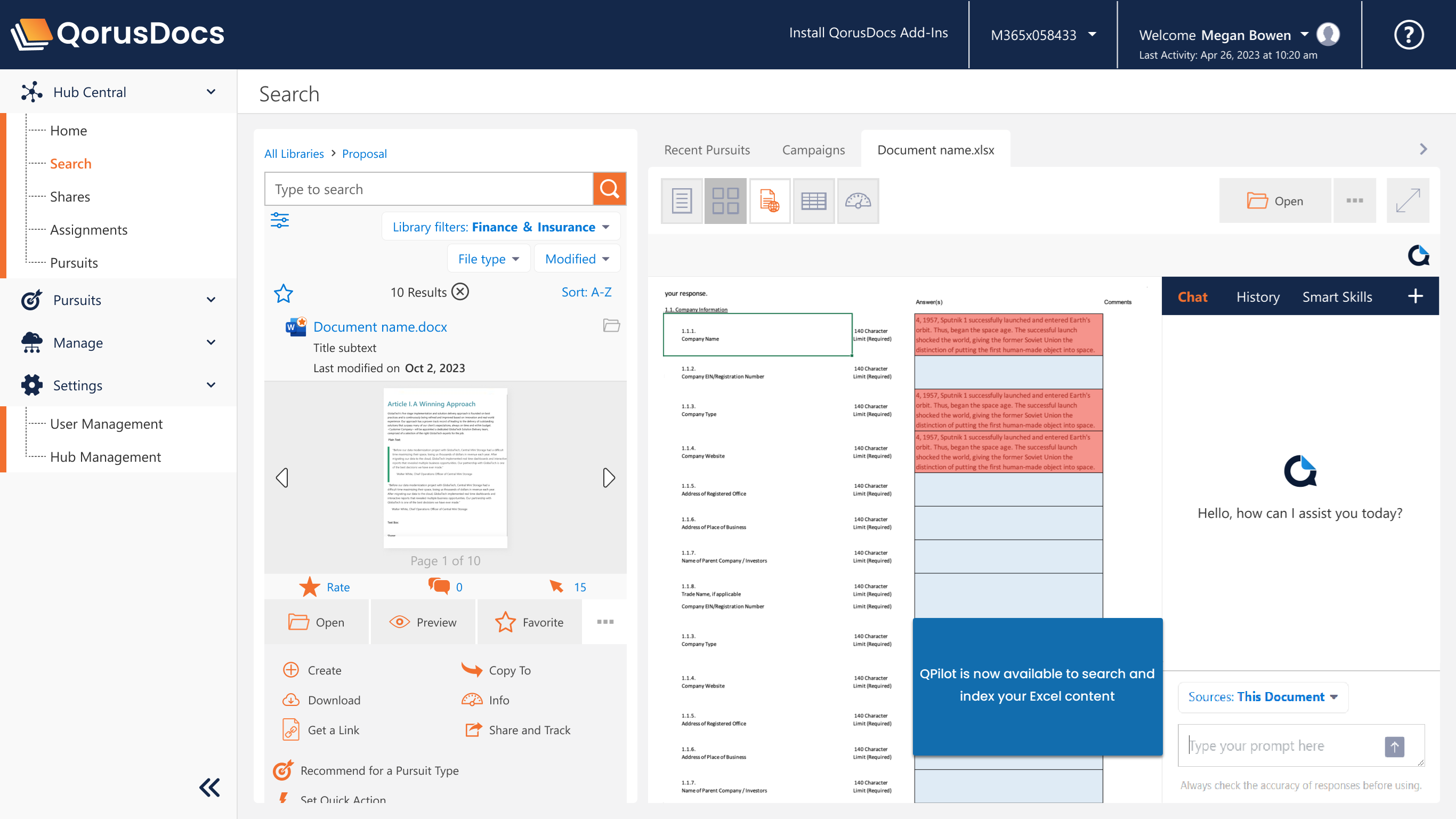Switch to the History tab
Image resolution: width=1456 pixels, height=819 pixels.
(x=1257, y=297)
